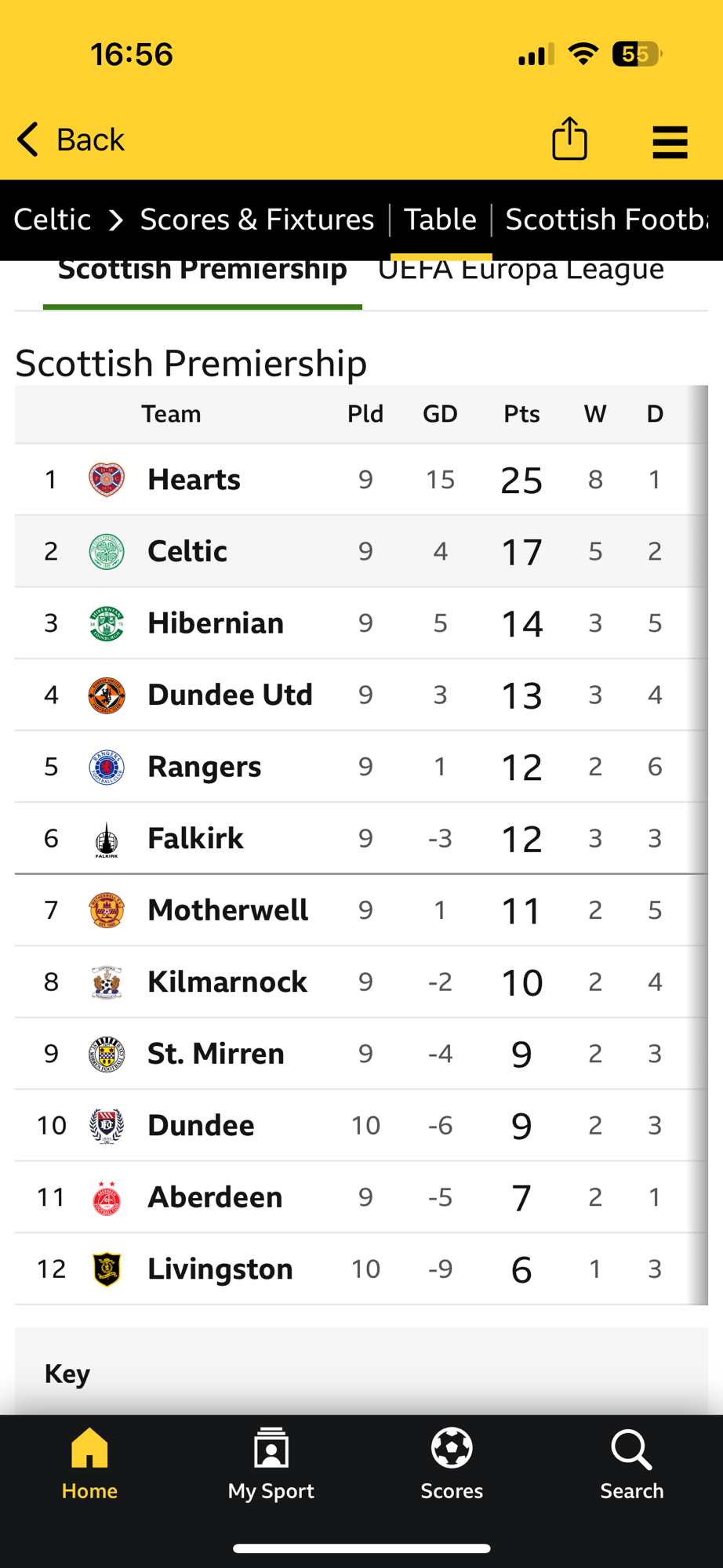Go back using the Back button
Viewport: 723px width, 1568px height.
coord(71,140)
